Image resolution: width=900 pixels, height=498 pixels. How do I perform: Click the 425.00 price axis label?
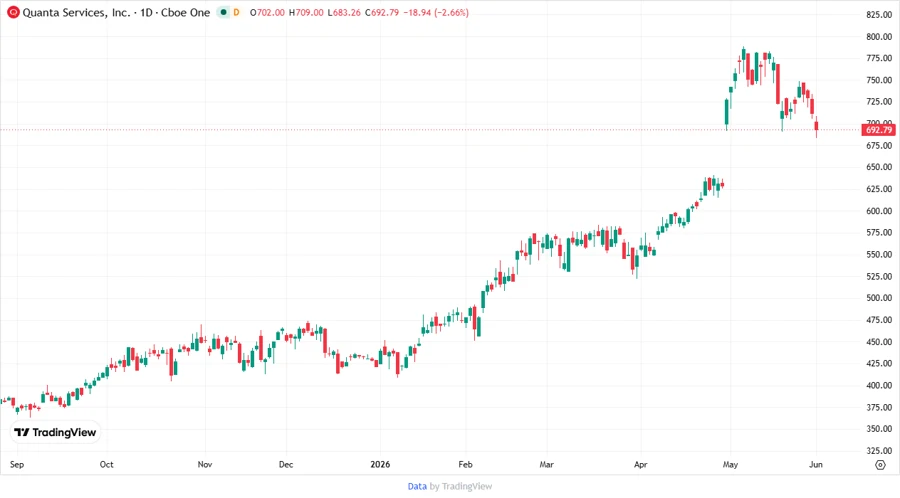879,363
